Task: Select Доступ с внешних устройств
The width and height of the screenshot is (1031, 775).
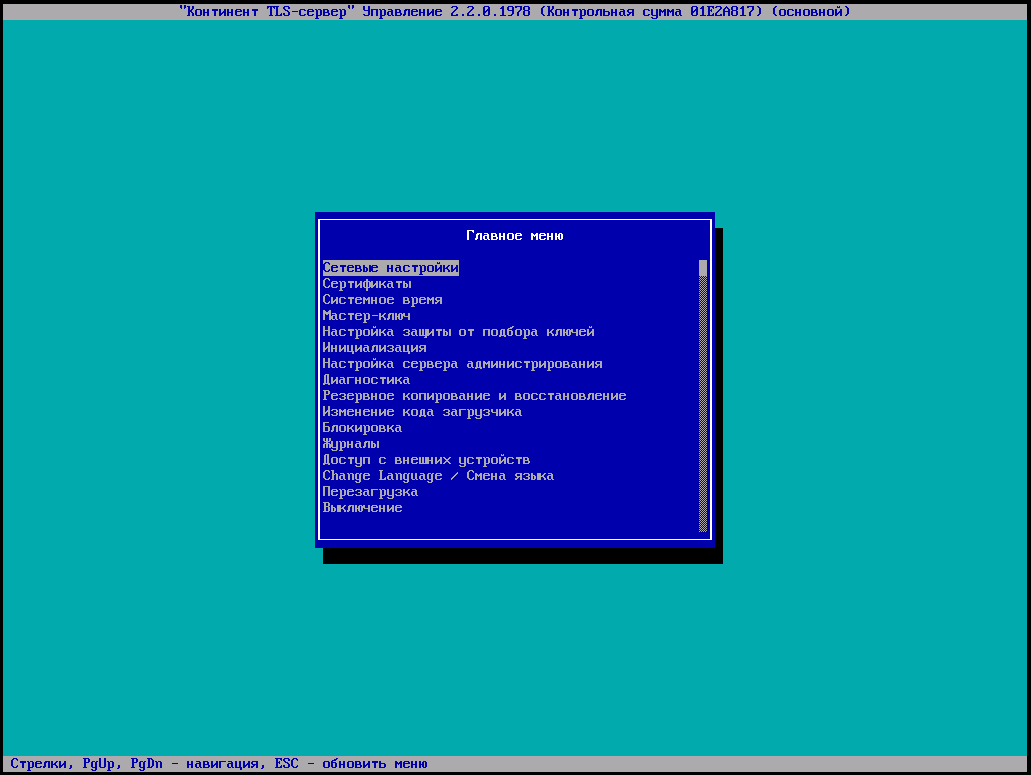Action: [426, 460]
